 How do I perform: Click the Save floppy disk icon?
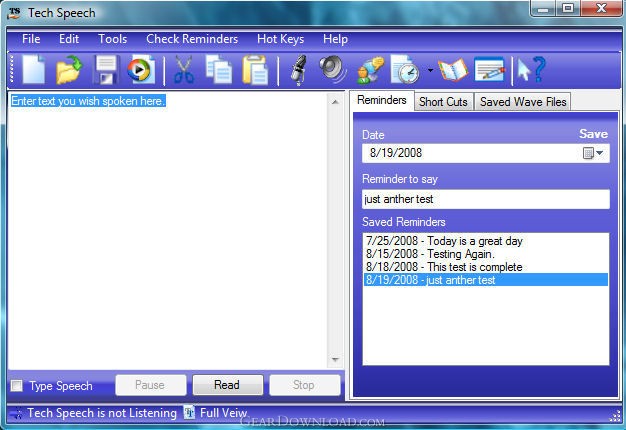[x=105, y=70]
